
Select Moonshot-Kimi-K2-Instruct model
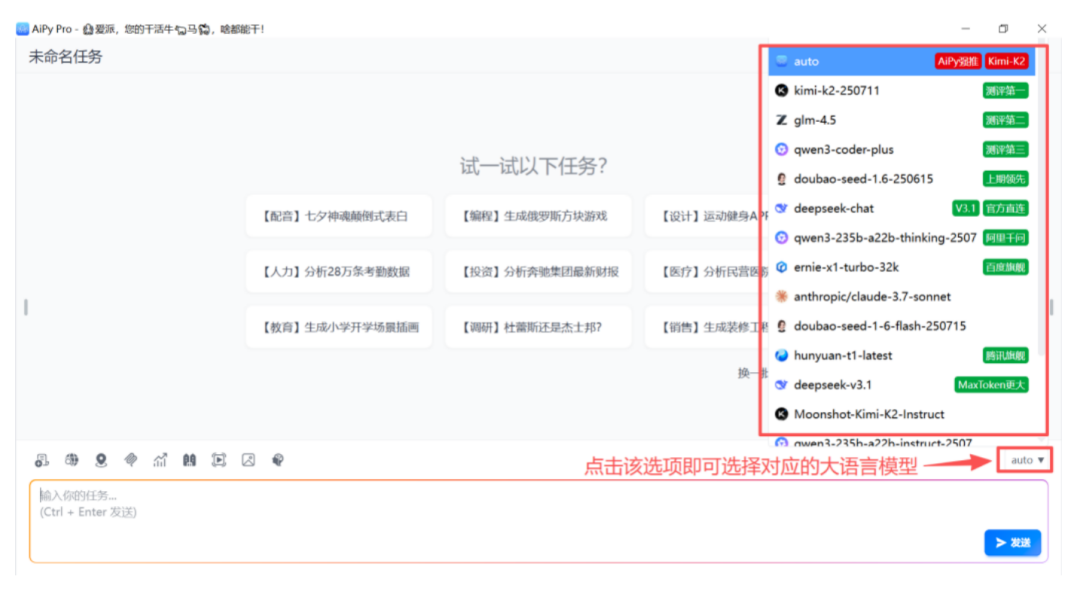pyautogui.click(x=902, y=414)
